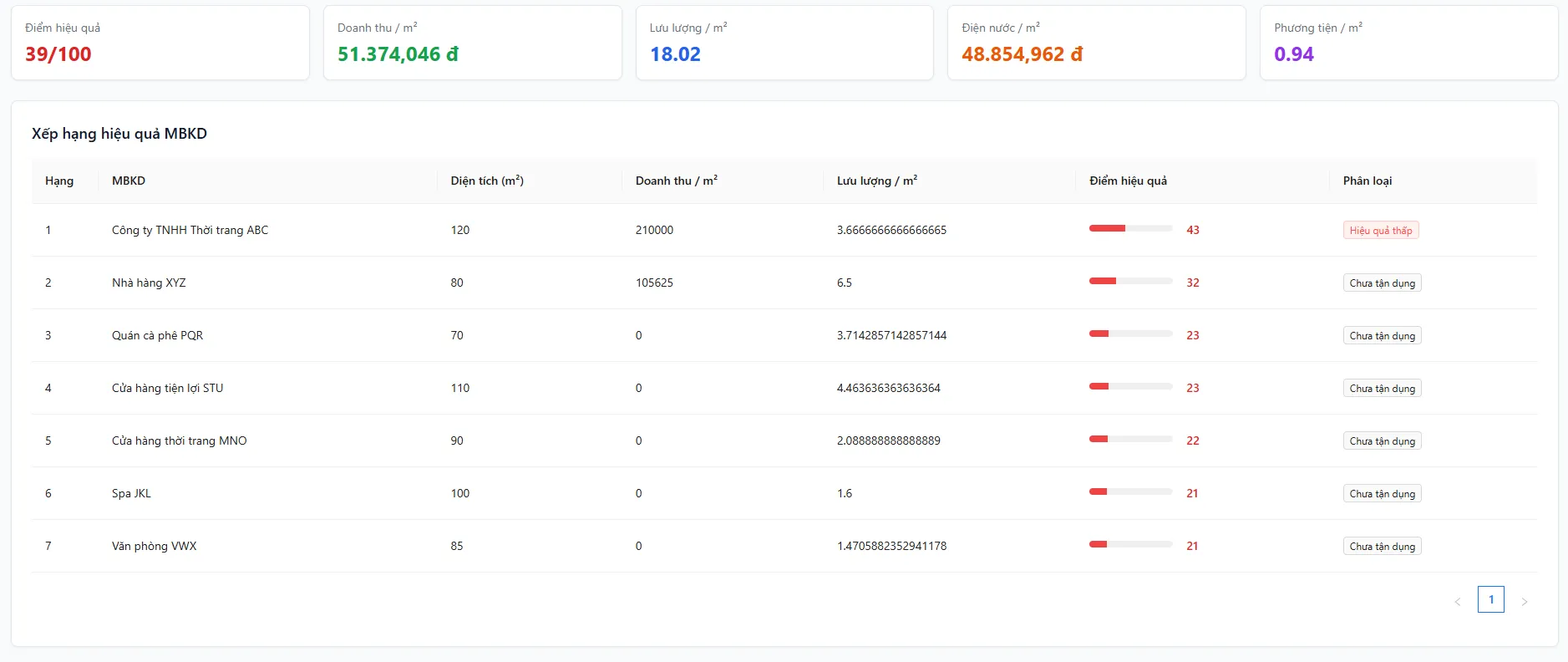The height and width of the screenshot is (662, 1568).
Task: Click the Xếp hạng hiệu quả MBKD title
Action: pos(119,134)
